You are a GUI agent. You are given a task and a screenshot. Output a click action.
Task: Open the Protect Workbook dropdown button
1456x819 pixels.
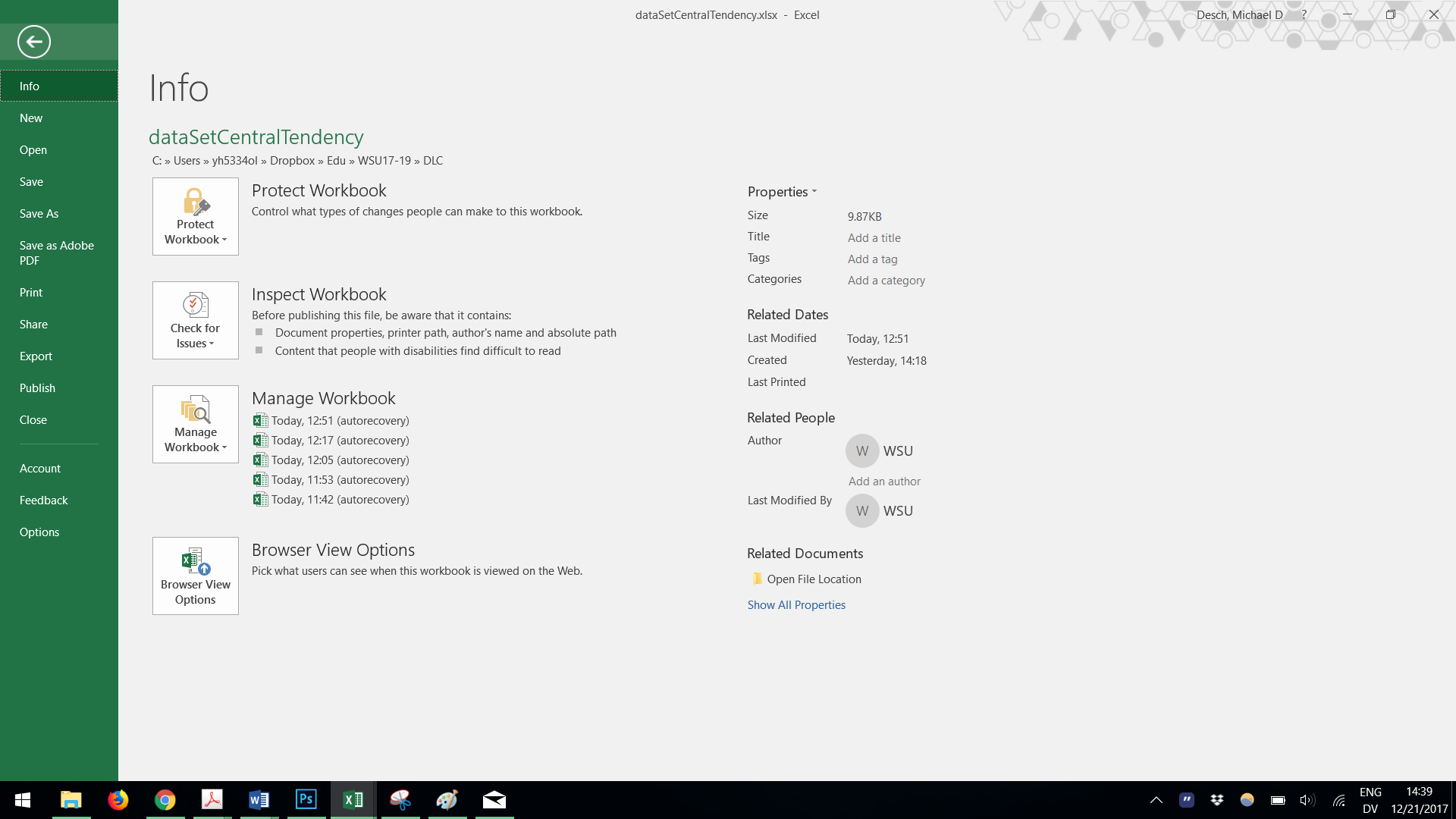coord(196,217)
